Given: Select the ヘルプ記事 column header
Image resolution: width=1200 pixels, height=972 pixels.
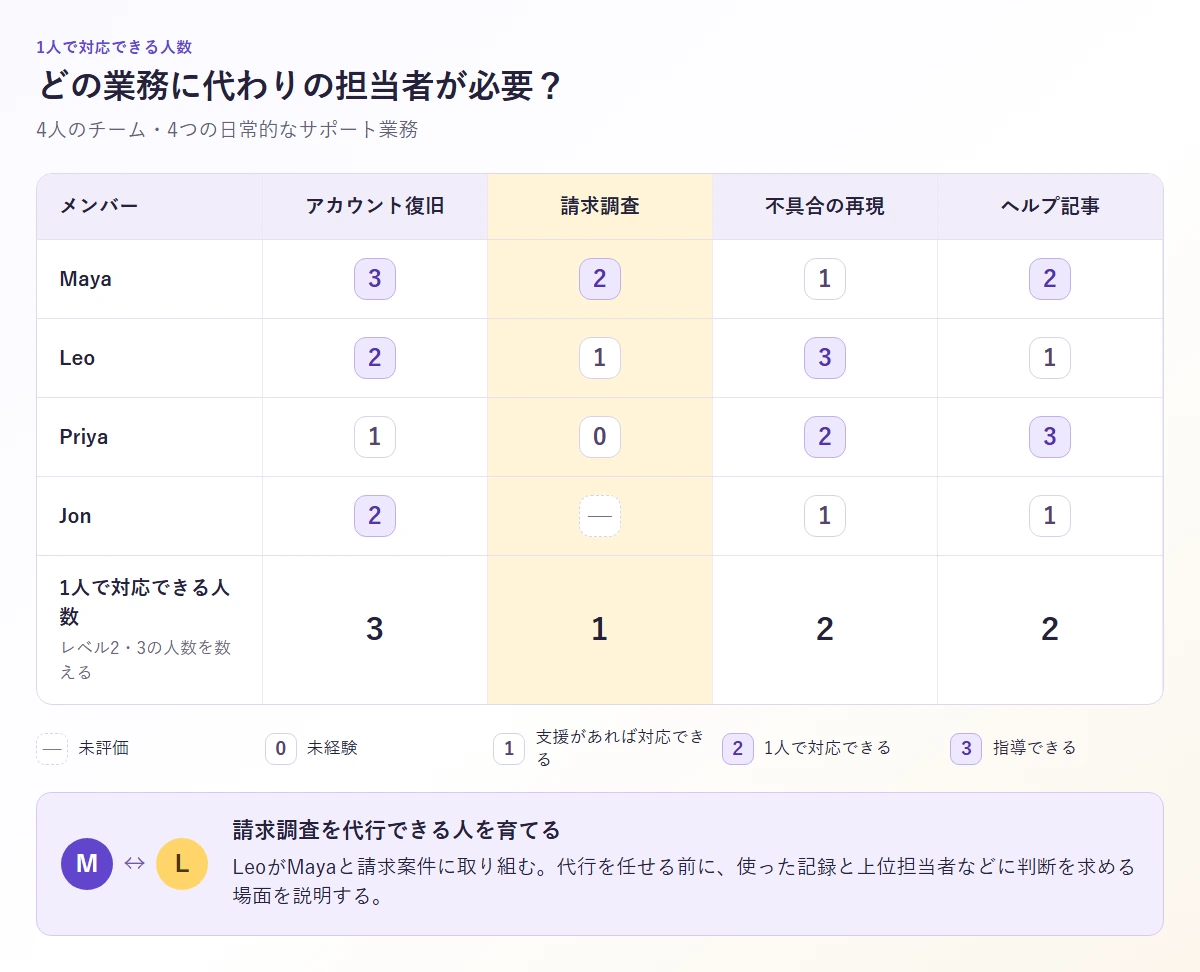Looking at the screenshot, I should coord(1050,207).
